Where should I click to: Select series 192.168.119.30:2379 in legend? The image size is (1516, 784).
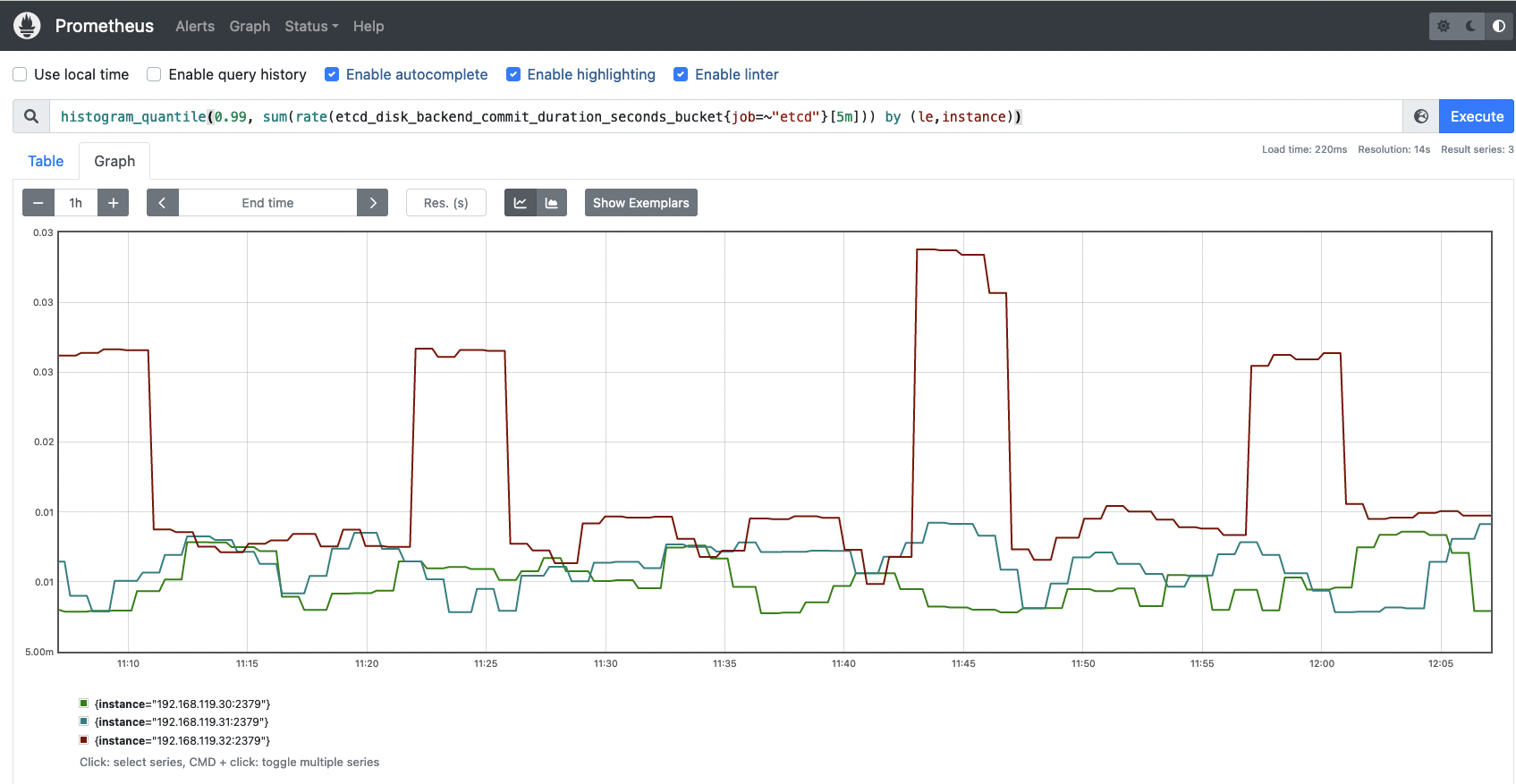[182, 704]
